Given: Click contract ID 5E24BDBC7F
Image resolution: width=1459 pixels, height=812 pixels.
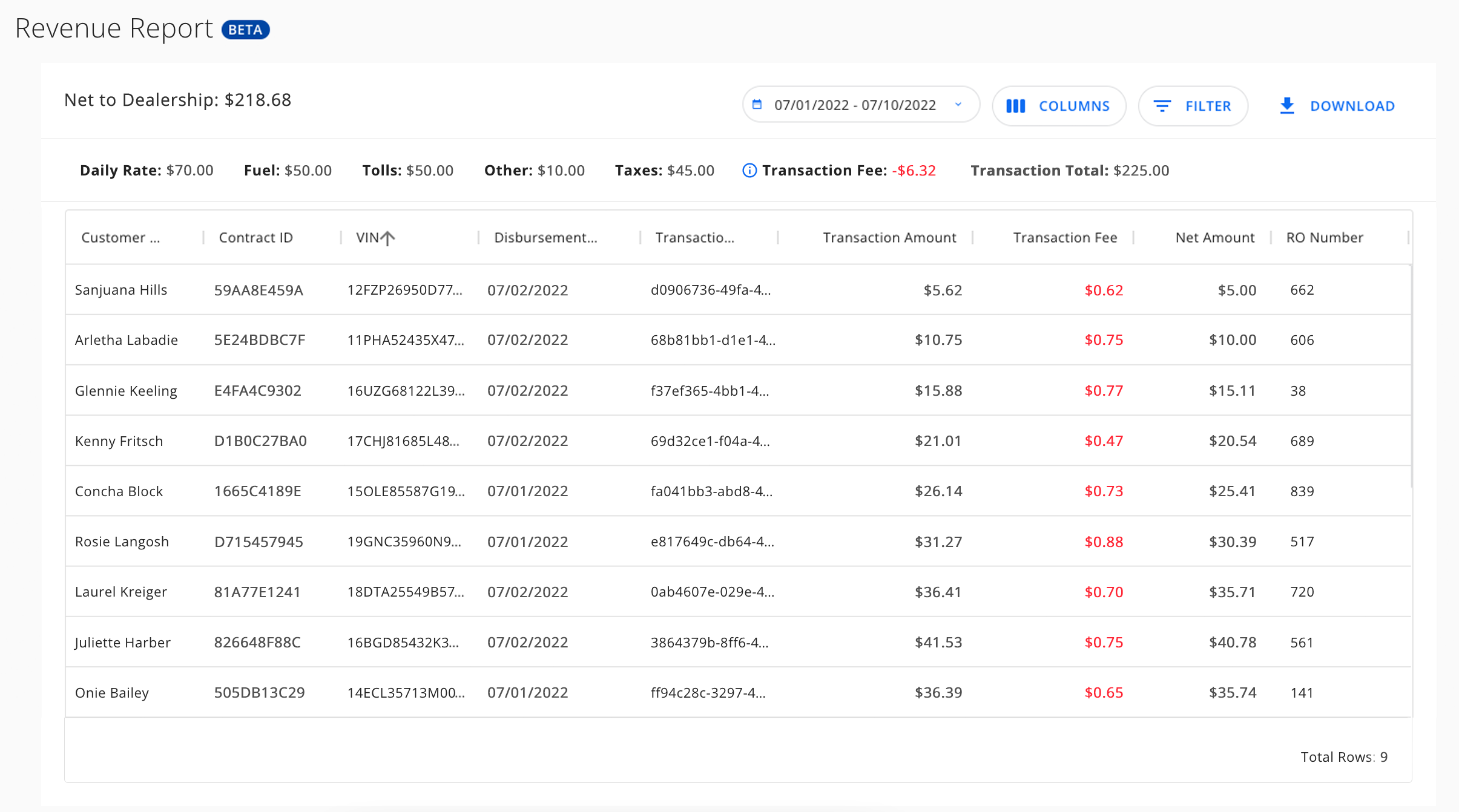Looking at the screenshot, I should 260,340.
